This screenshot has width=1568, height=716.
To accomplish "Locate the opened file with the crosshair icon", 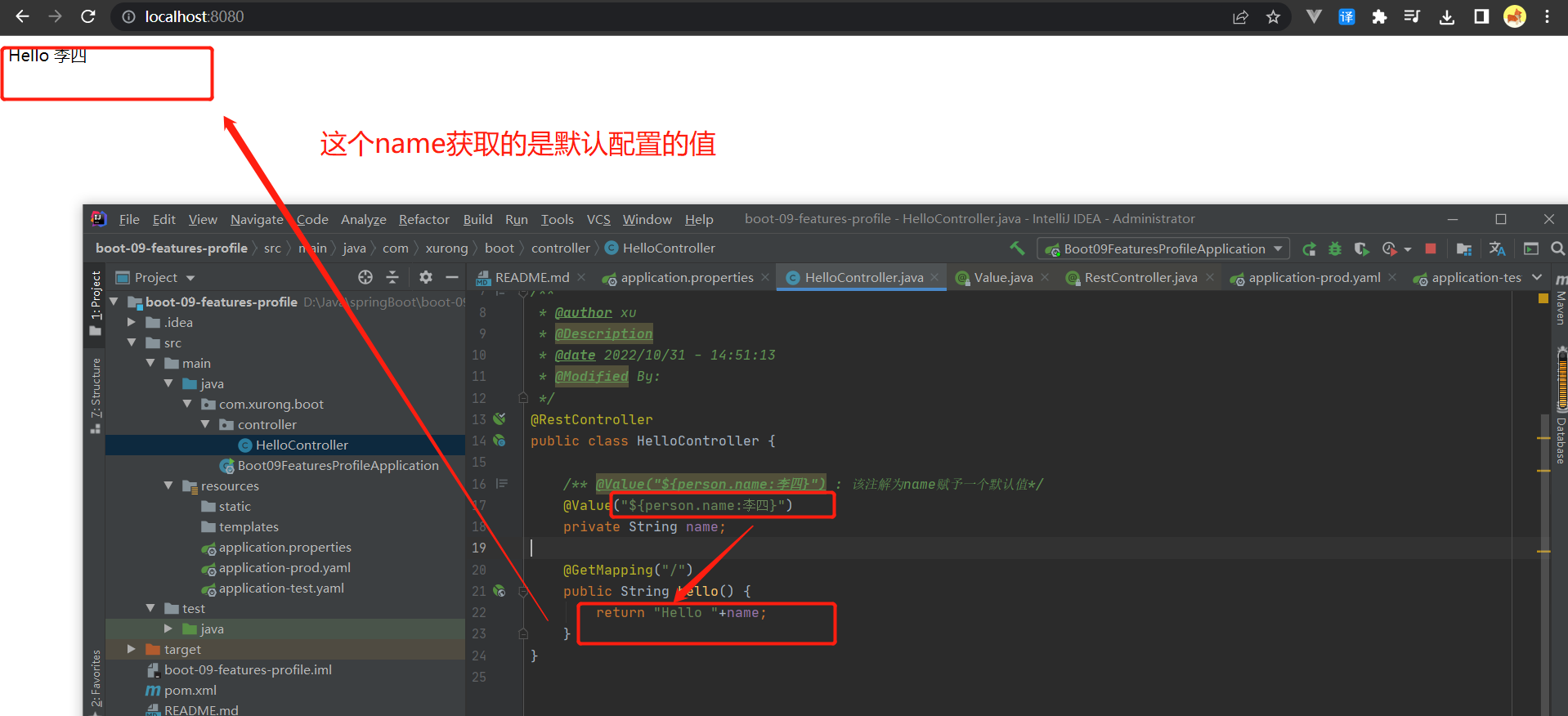I will tap(365, 278).
